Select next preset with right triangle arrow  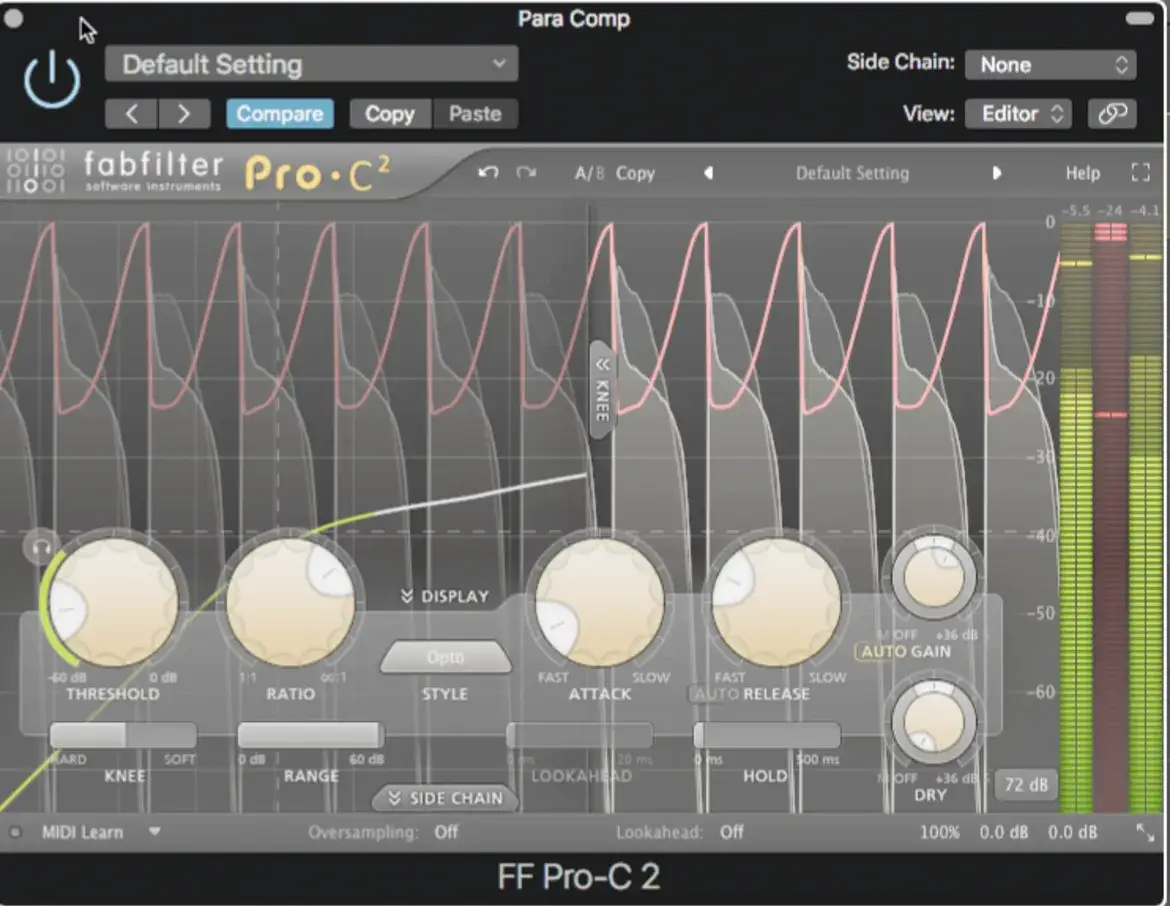tap(996, 173)
